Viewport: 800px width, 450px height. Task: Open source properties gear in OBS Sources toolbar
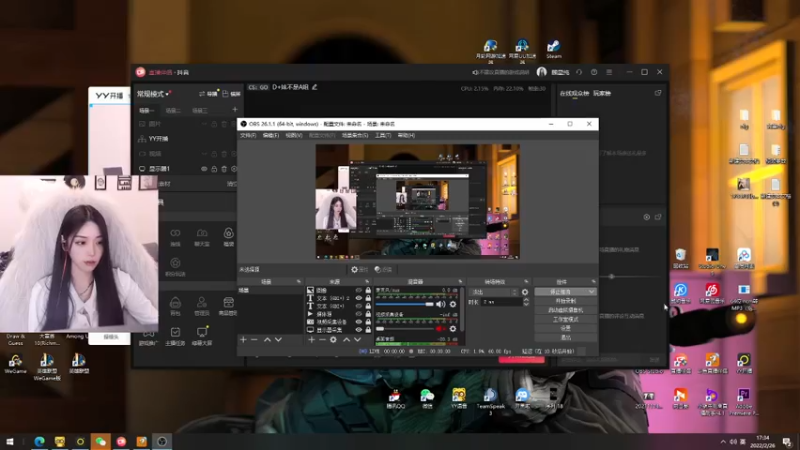(333, 340)
